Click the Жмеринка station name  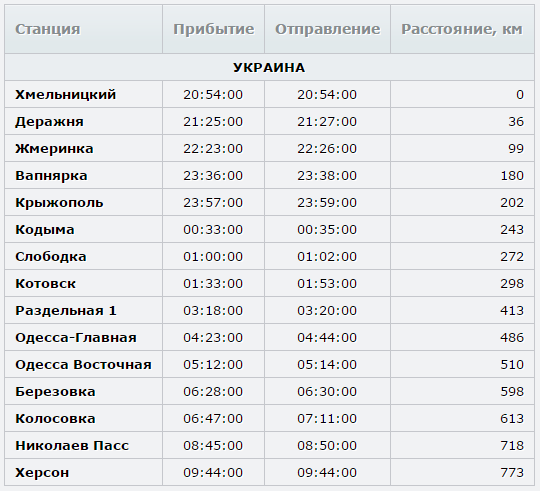click(54, 149)
